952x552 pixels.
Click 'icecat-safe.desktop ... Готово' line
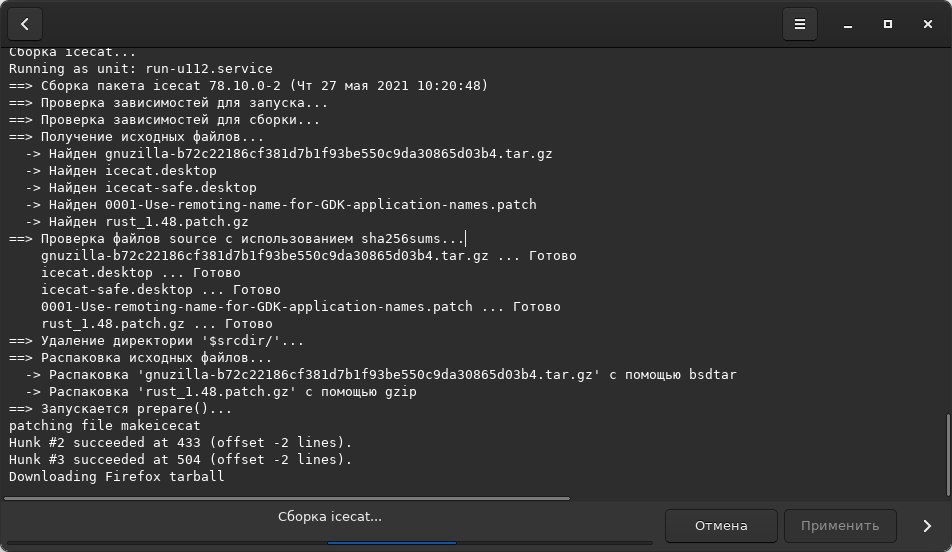[161, 290]
